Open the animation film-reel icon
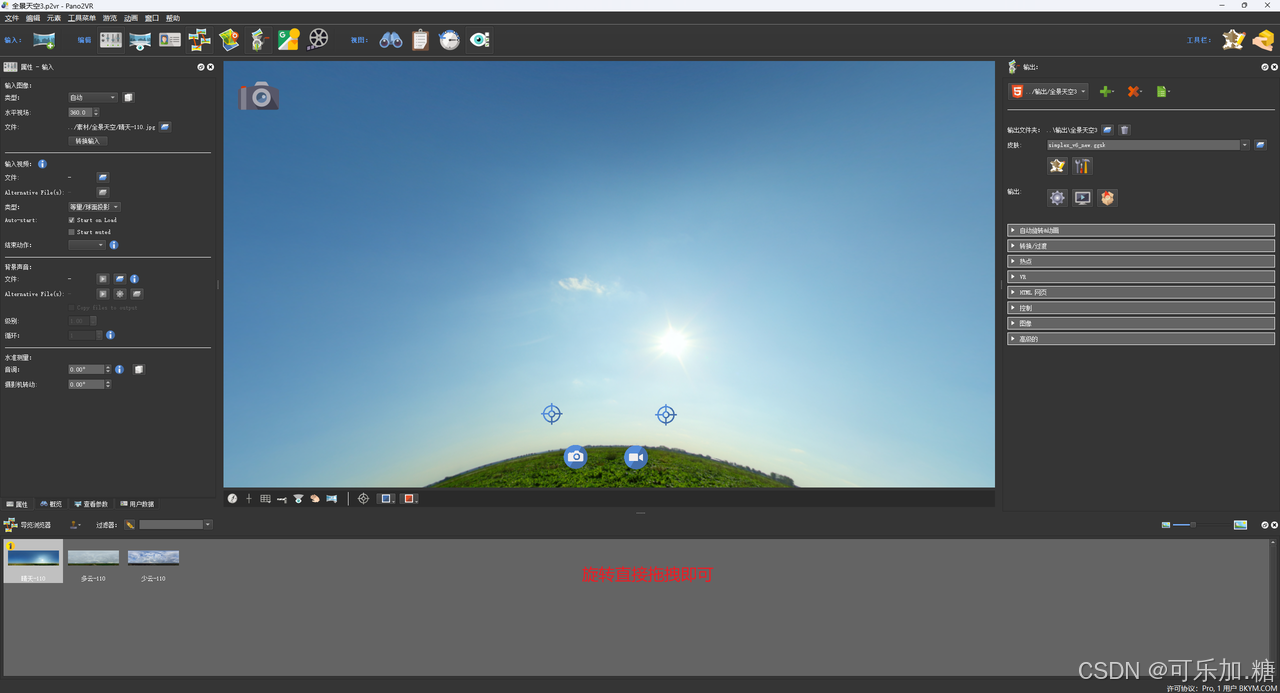 318,40
